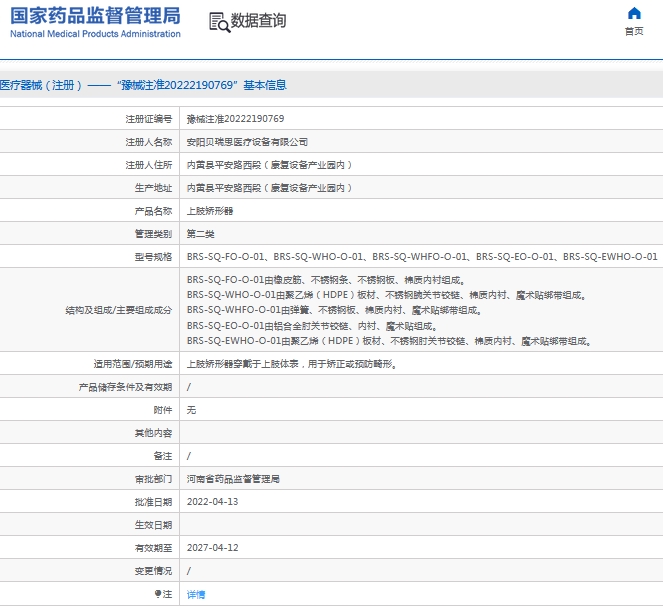Click the model spec value starting BRS-SQ-FO-O-01、BRS-SQ-WHO-O-01
The width and height of the screenshot is (663, 606).
point(422,257)
